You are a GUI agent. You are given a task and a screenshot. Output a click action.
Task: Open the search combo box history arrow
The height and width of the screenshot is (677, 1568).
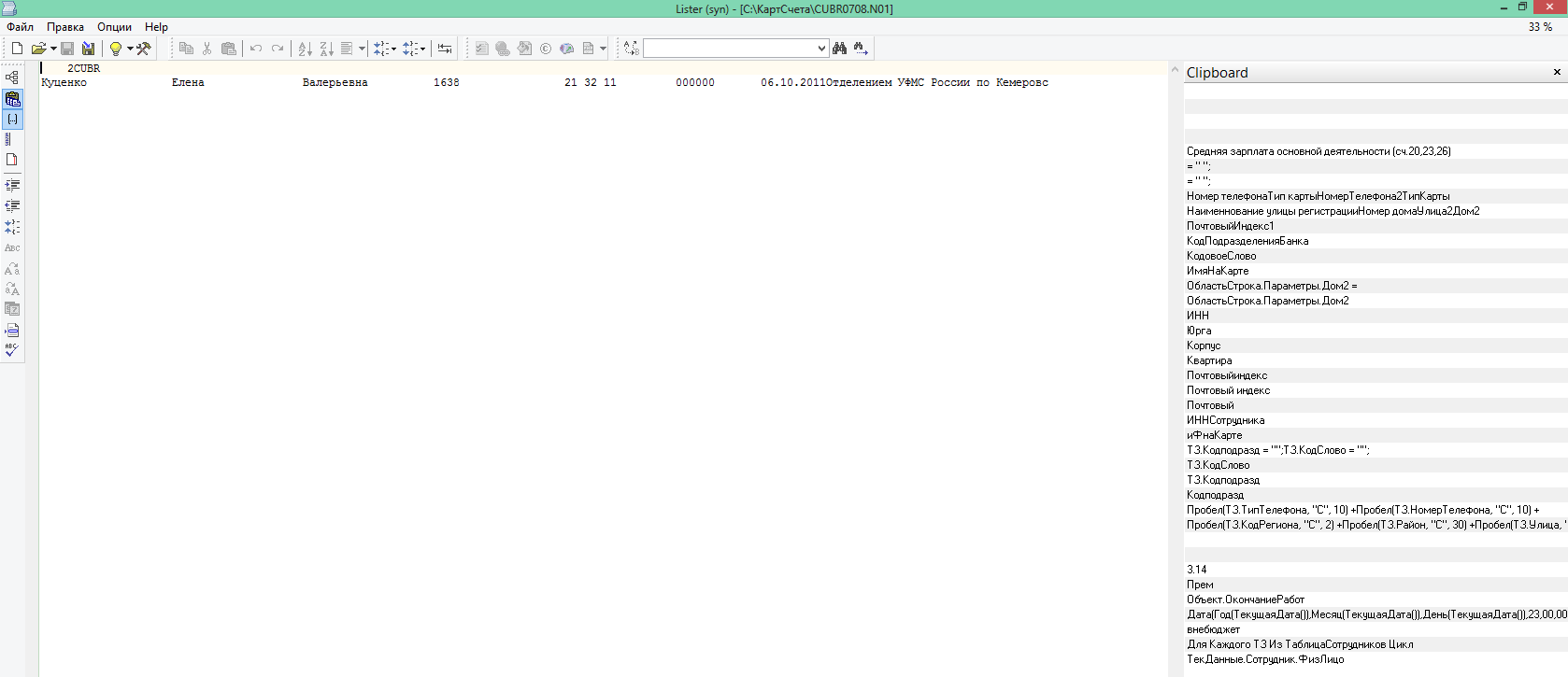821,49
